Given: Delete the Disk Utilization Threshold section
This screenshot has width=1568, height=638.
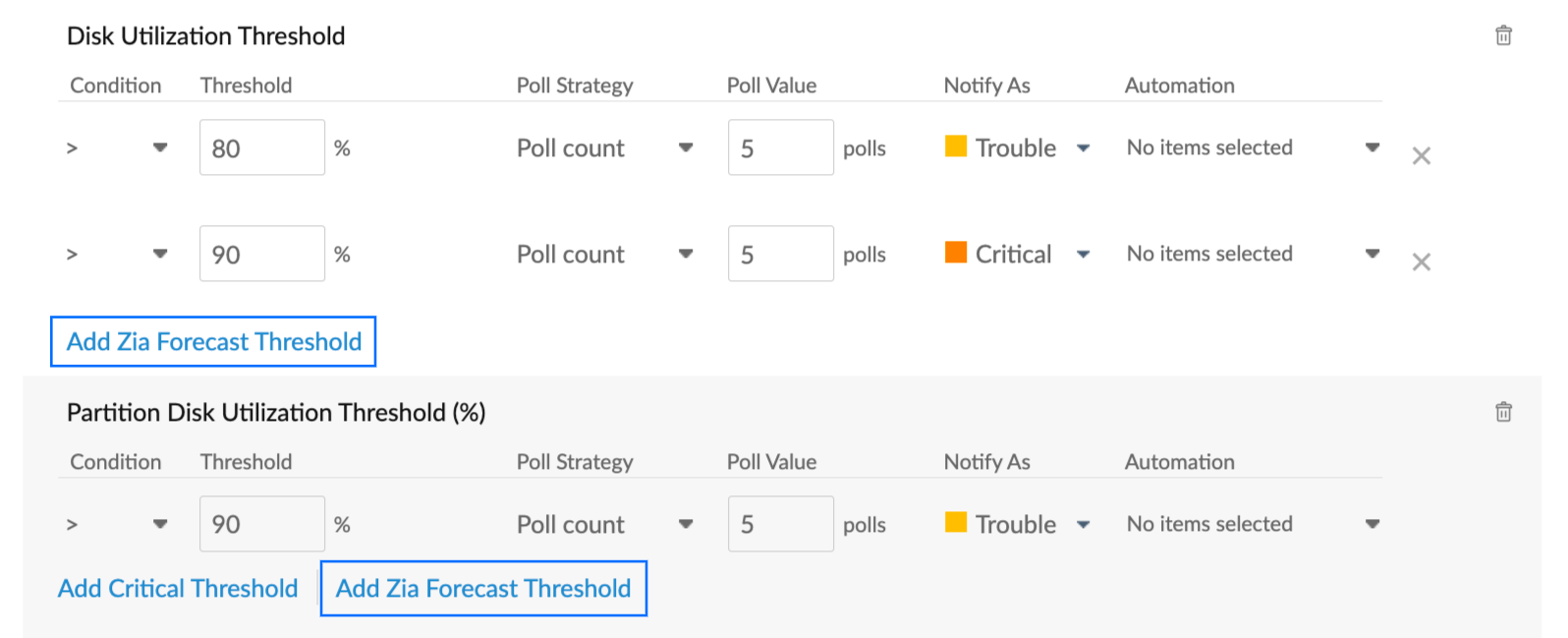Looking at the screenshot, I should tap(1503, 34).
